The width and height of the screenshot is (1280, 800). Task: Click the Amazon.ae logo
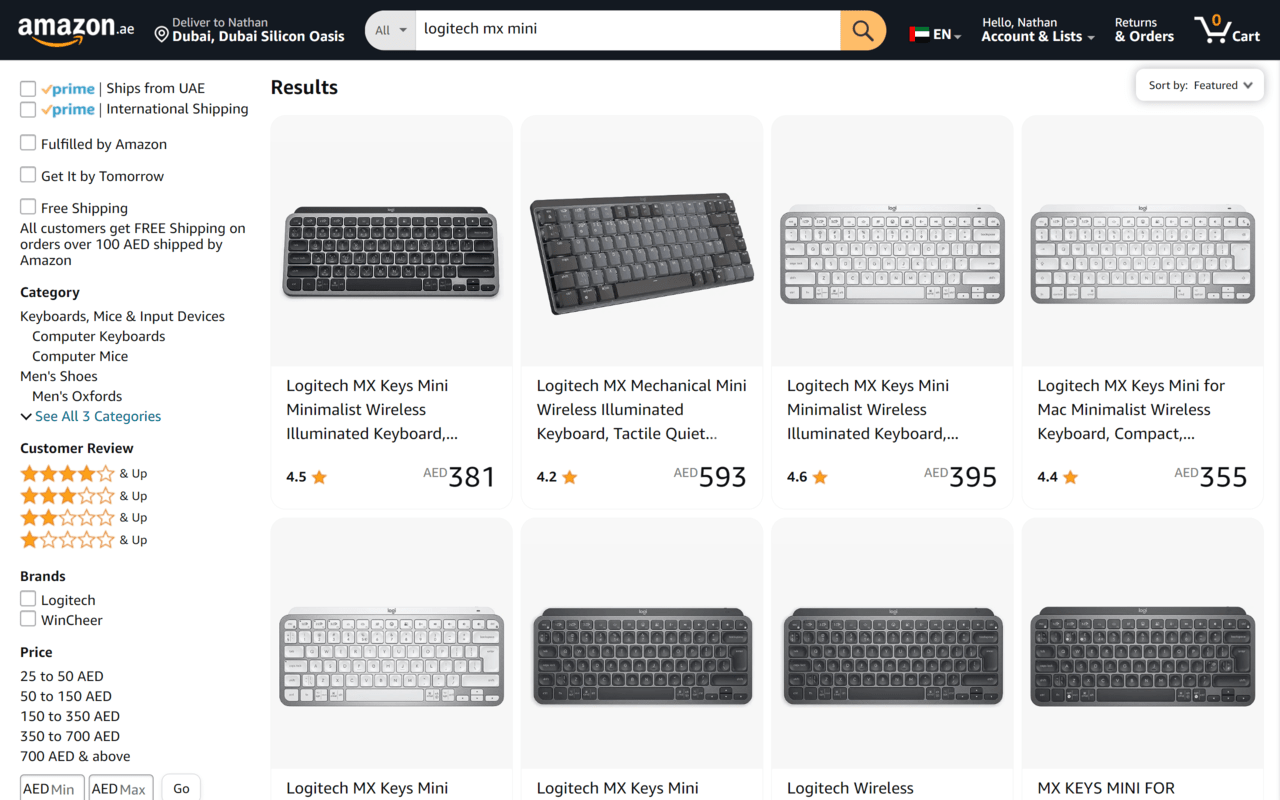pos(75,31)
